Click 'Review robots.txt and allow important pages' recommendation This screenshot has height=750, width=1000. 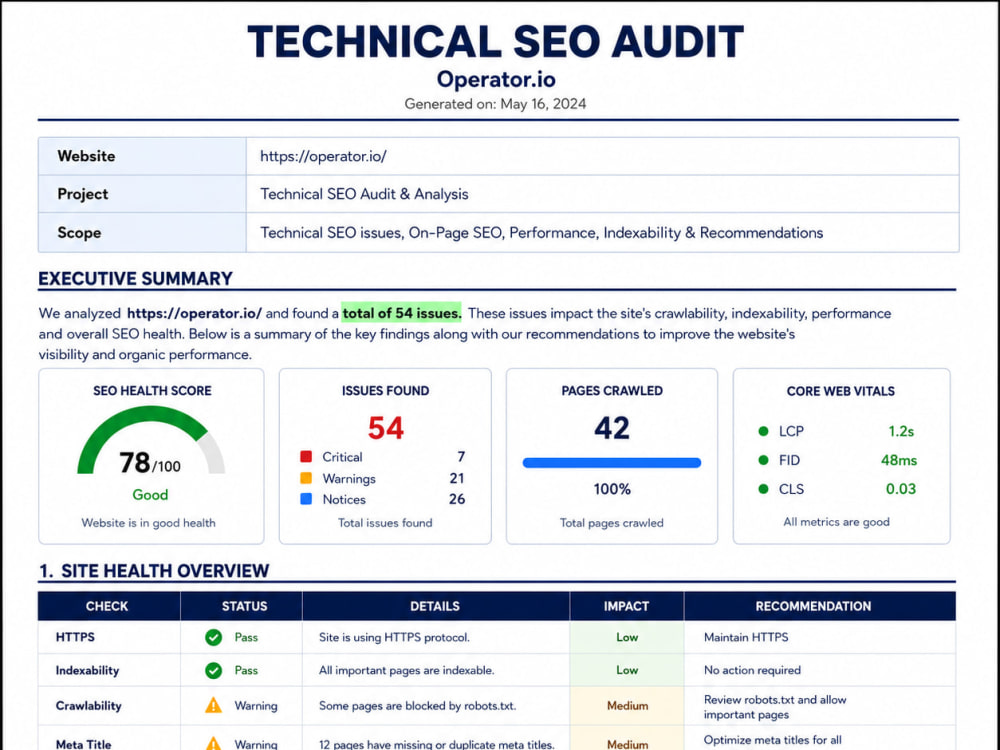point(776,707)
